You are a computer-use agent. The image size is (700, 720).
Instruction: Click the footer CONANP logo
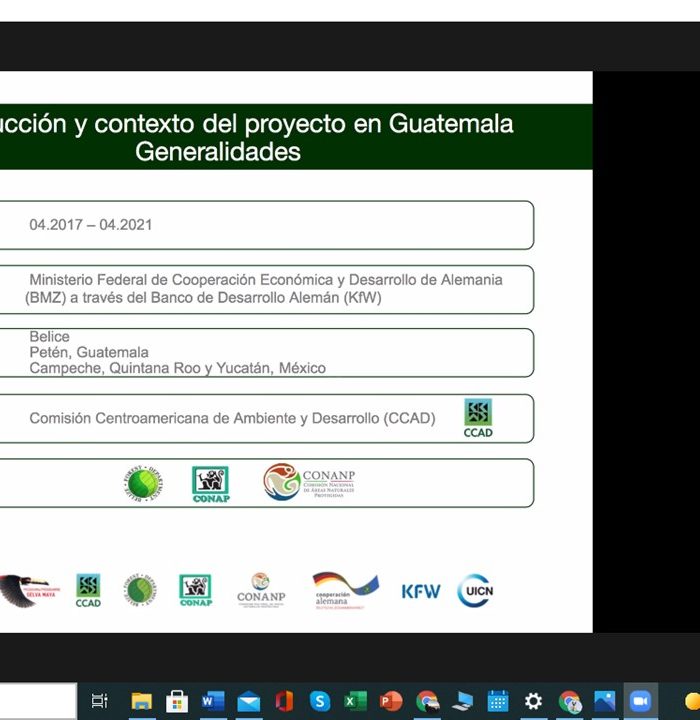coord(261,591)
